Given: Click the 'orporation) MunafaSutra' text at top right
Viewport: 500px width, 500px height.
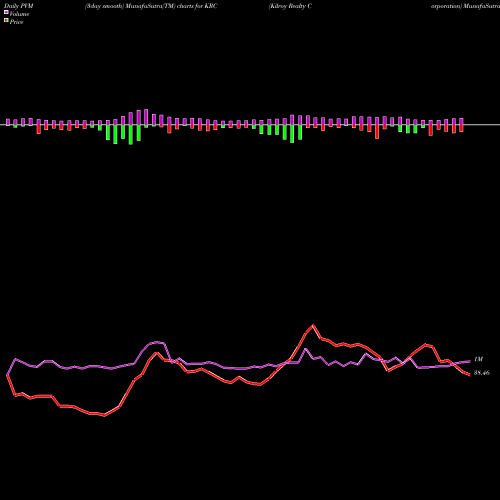Looking at the screenshot, I should click(465, 6).
